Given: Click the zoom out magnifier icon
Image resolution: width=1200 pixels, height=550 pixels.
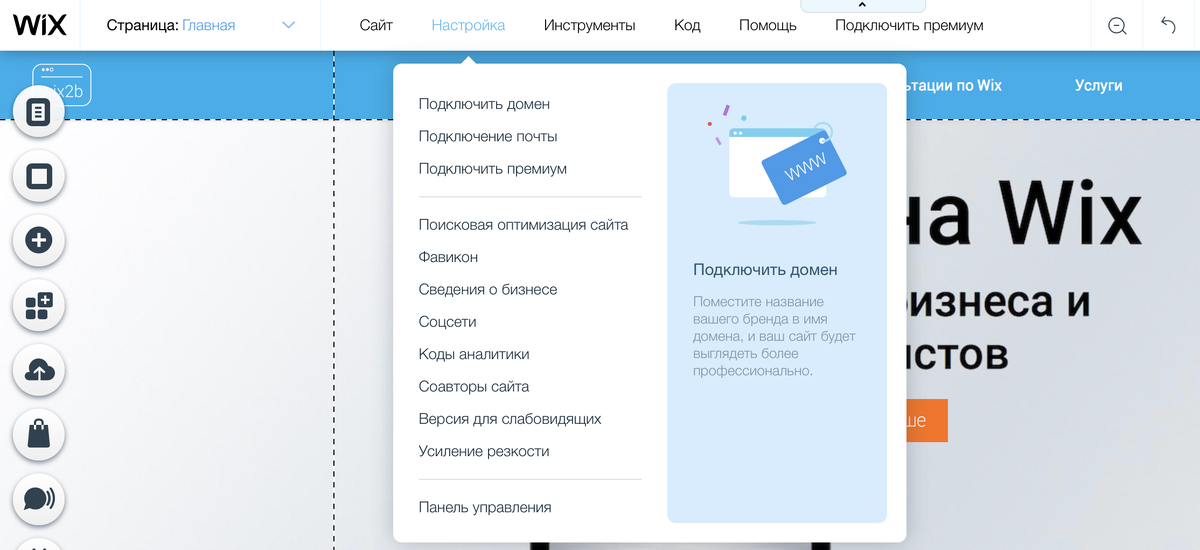Looking at the screenshot, I should coord(1117,26).
